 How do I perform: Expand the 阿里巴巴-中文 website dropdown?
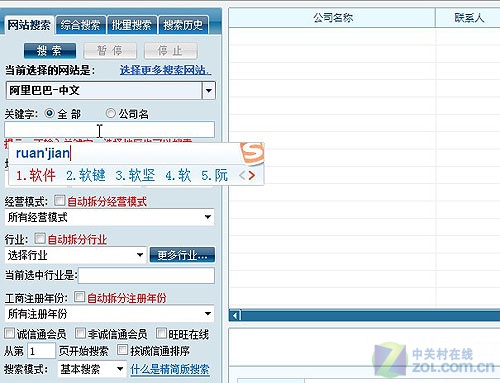(208, 90)
